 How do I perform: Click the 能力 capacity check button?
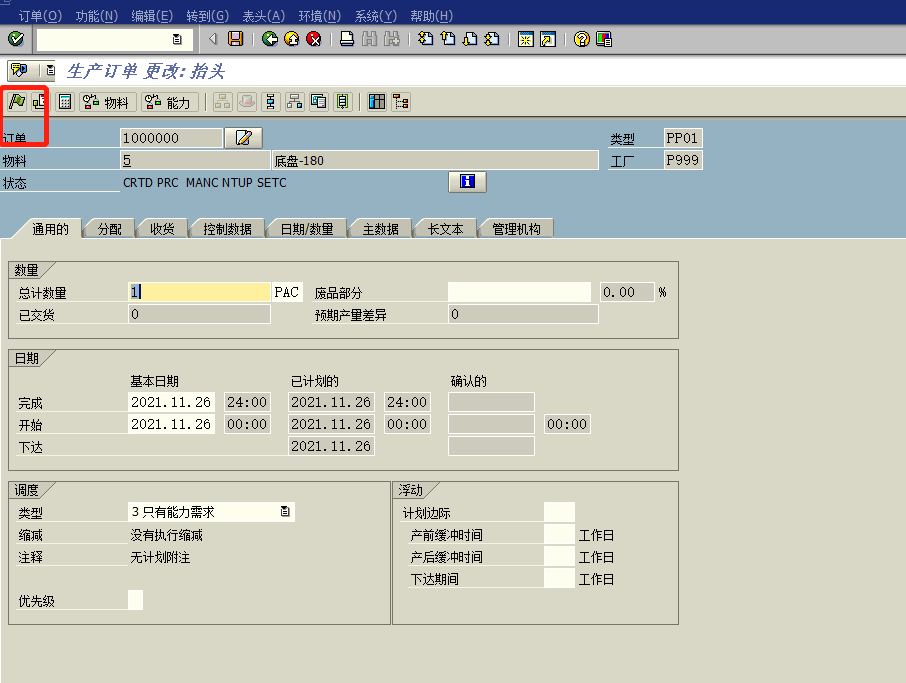169,102
